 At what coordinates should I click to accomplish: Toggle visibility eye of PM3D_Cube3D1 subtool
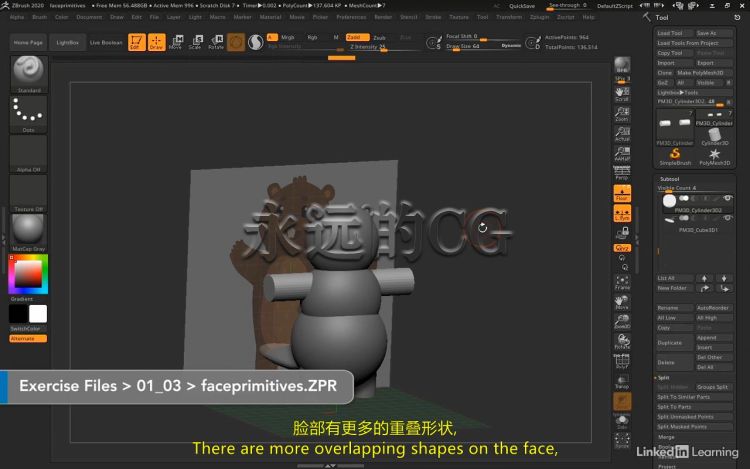[x=728, y=218]
